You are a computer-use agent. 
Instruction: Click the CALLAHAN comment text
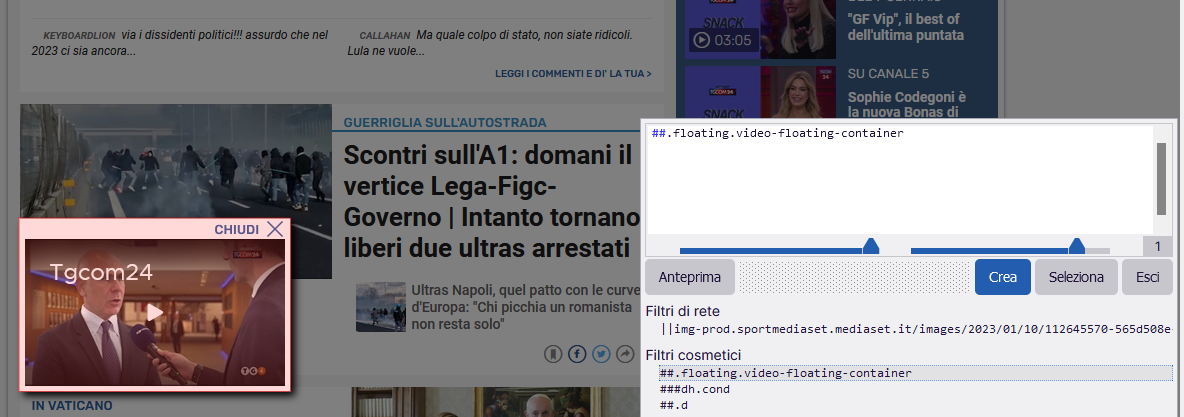tap(489, 43)
